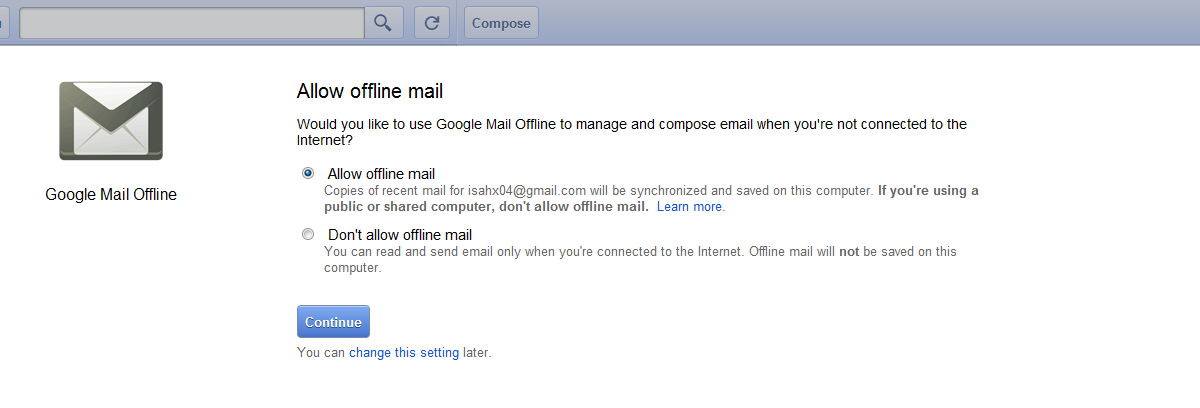The height and width of the screenshot is (408, 1200).
Task: Open the Learn more link
Action: pyautogui.click(x=690, y=207)
